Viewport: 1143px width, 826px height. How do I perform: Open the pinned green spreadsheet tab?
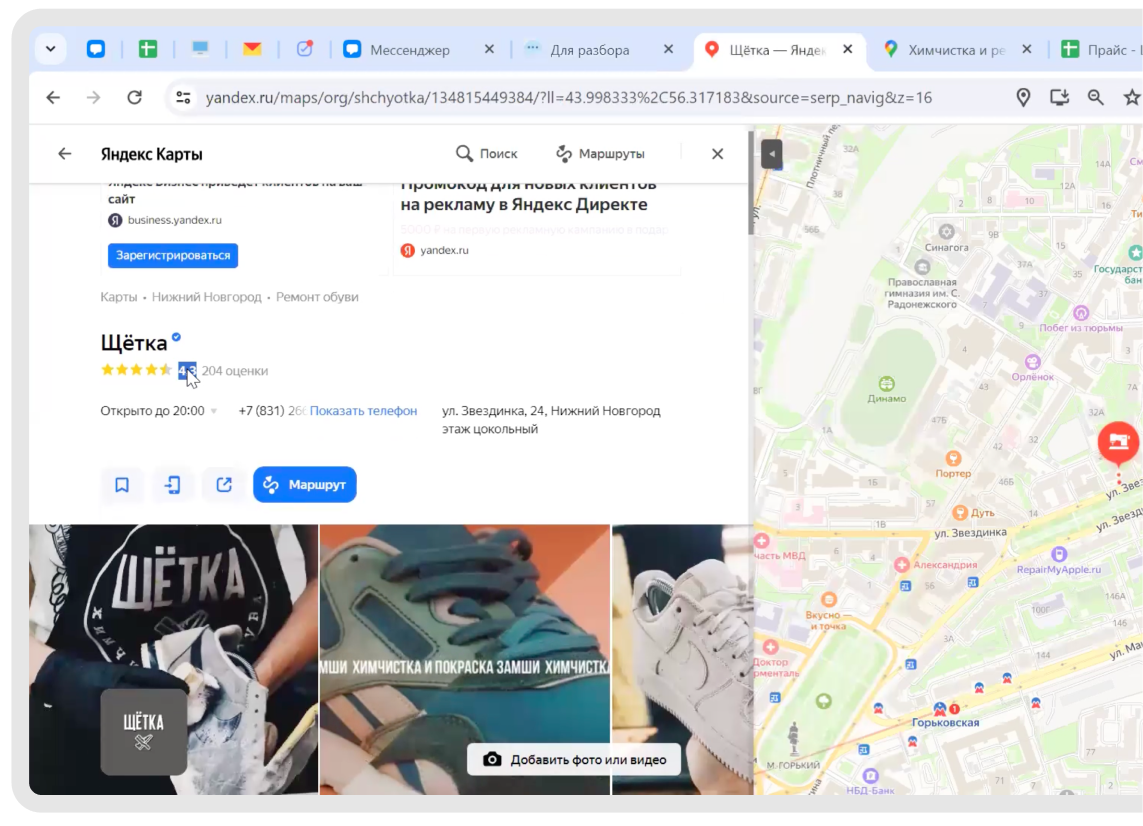148,50
